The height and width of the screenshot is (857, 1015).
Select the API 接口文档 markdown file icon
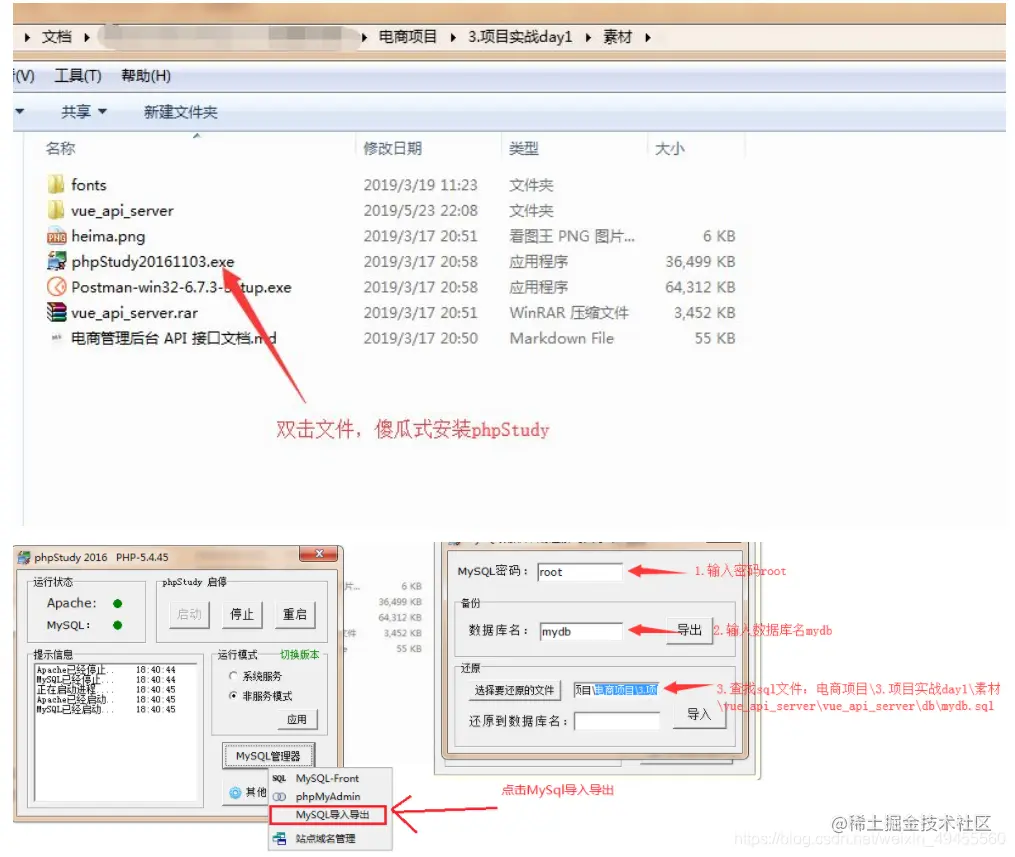point(56,337)
